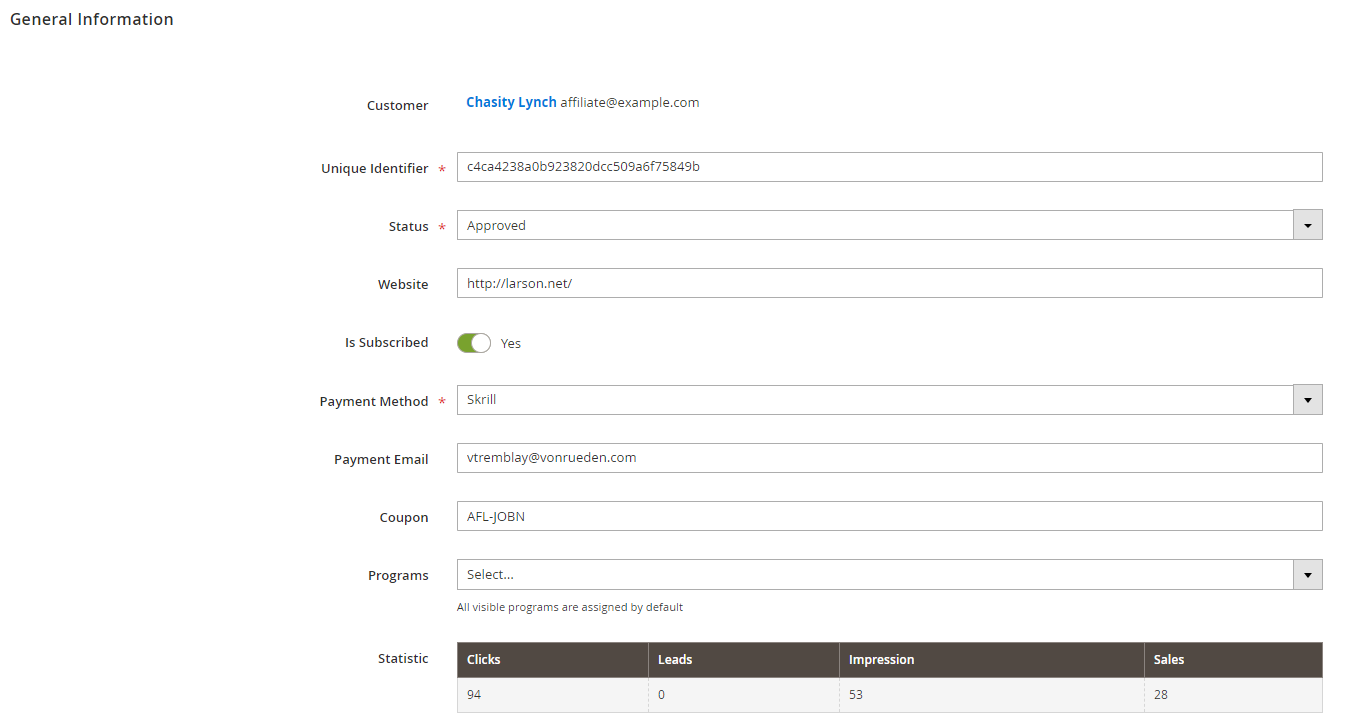The image size is (1353, 723).
Task: Click the Is Subscribed label
Action: pos(387,342)
